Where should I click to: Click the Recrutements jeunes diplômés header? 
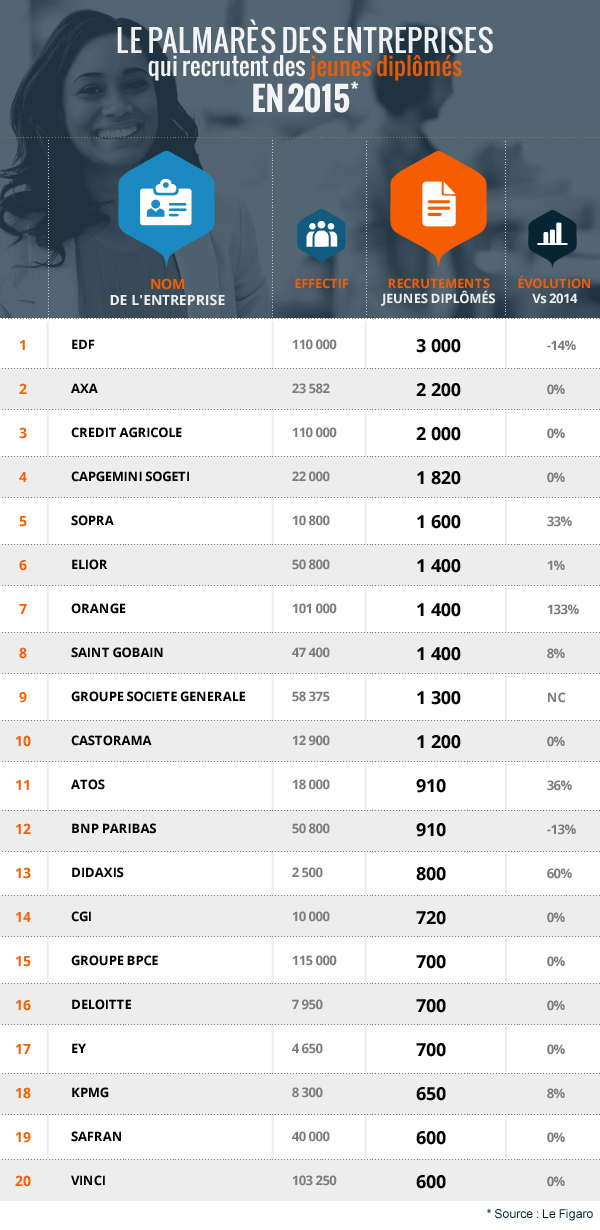click(438, 291)
